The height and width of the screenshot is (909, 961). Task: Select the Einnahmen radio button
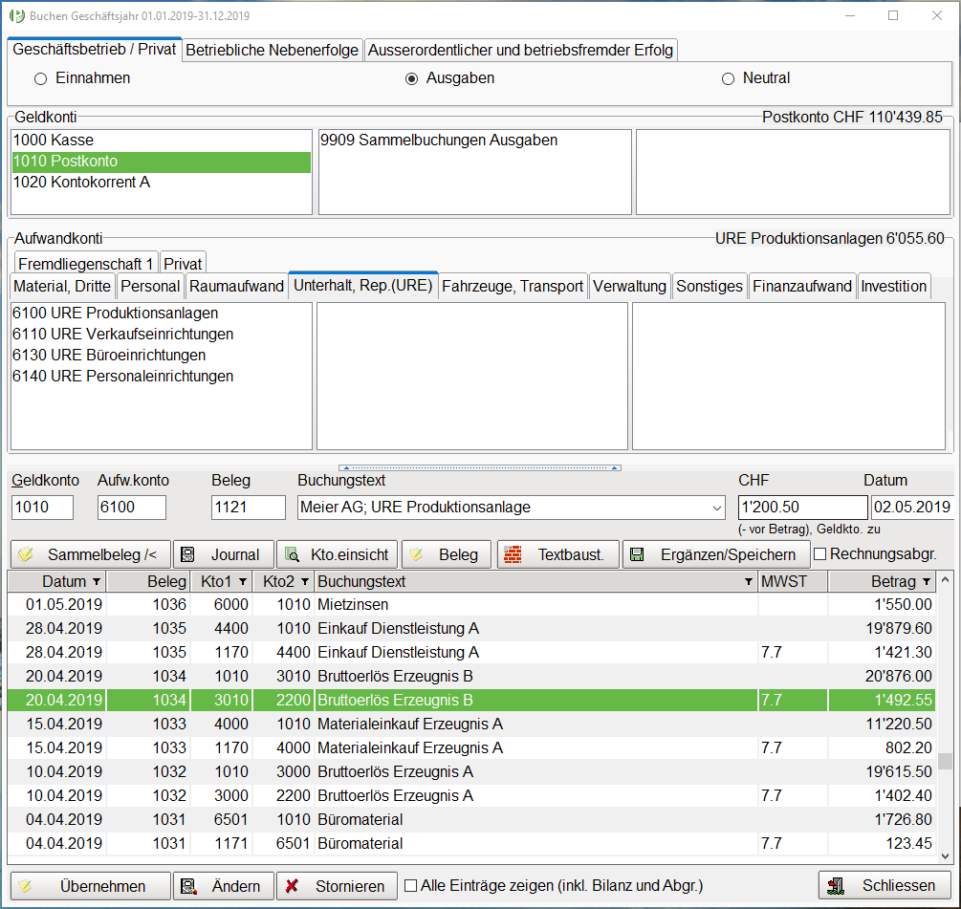(x=41, y=78)
